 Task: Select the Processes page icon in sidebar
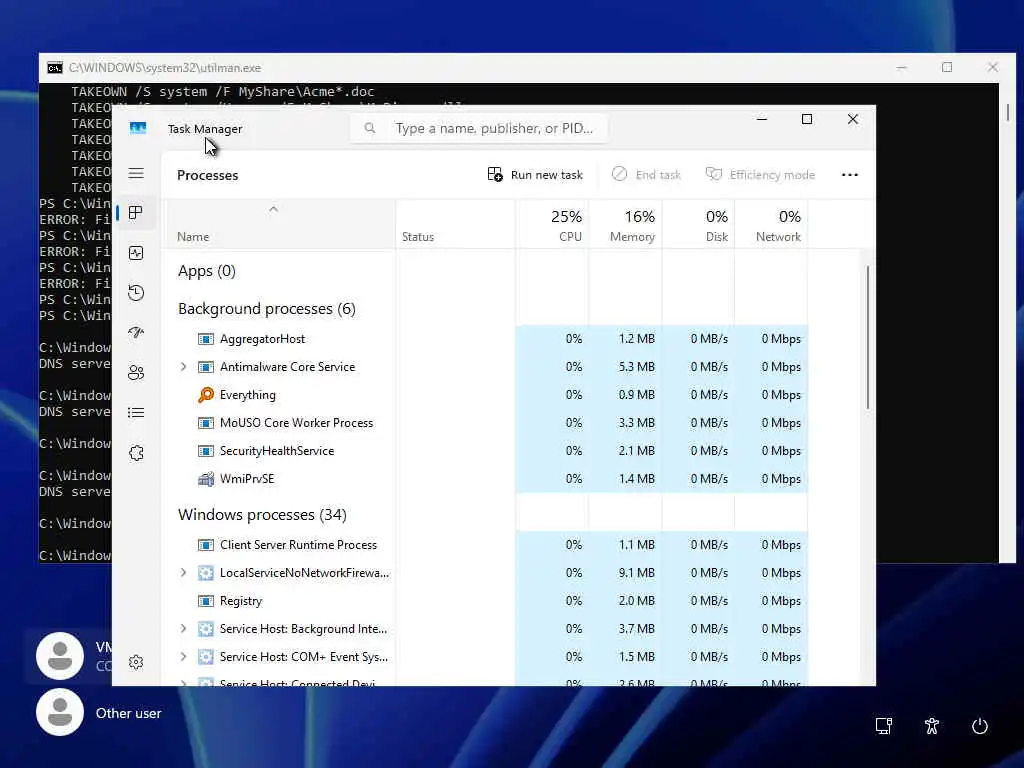point(136,213)
